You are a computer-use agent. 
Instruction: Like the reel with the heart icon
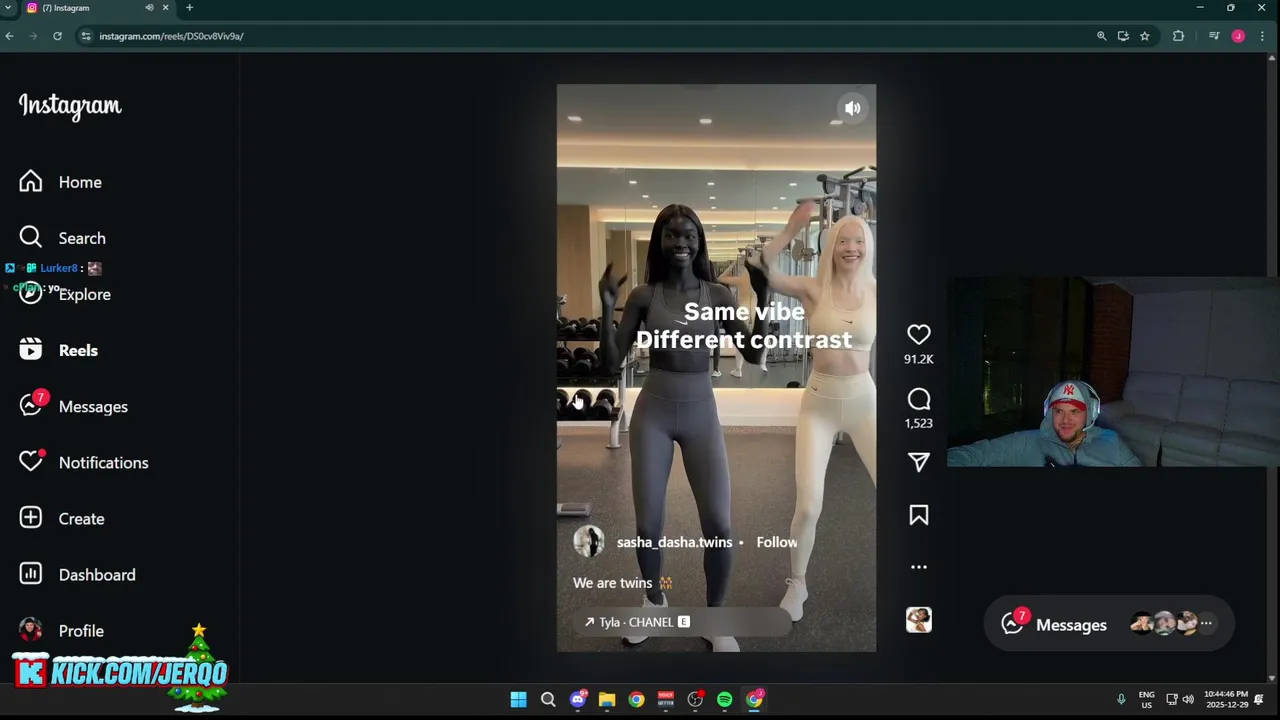918,335
